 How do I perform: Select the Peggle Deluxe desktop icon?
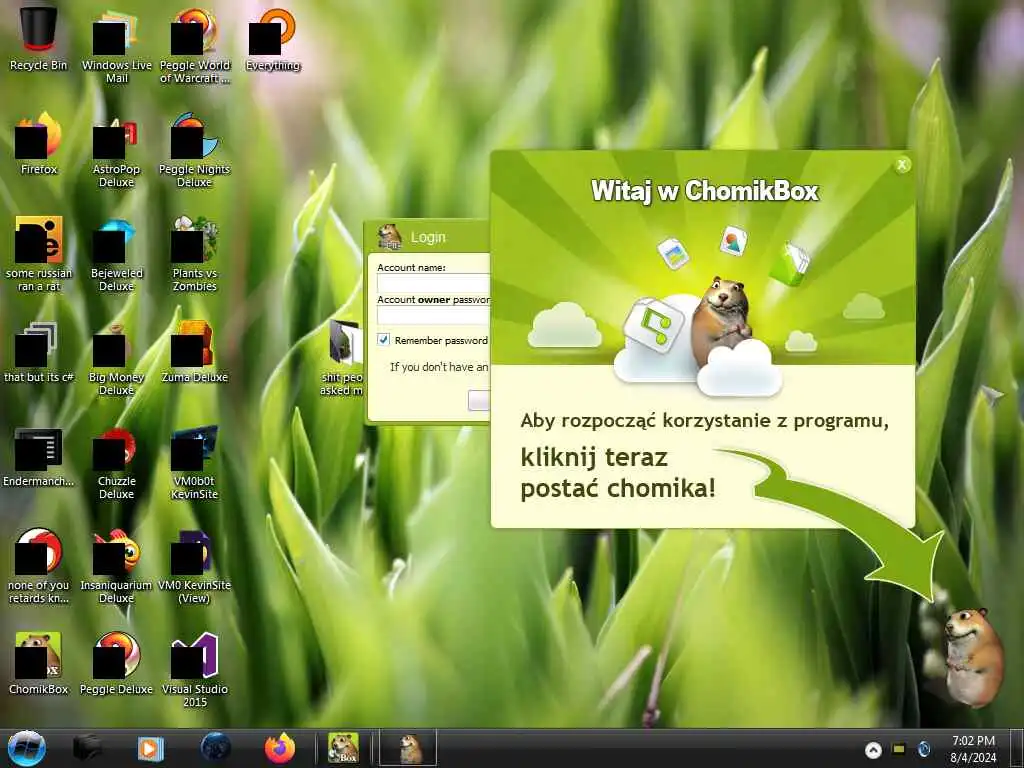click(116, 664)
